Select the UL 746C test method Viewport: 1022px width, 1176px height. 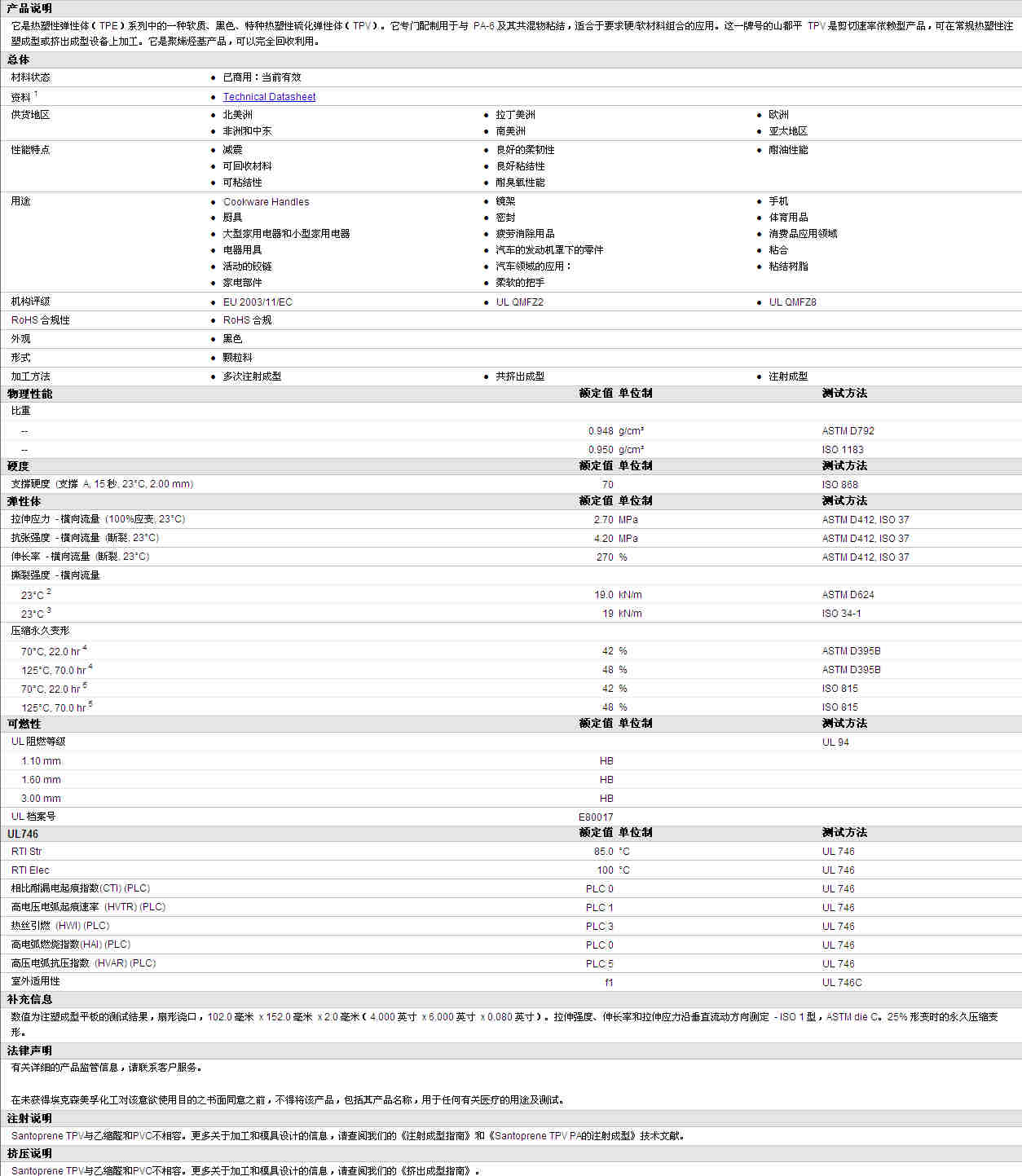click(843, 983)
